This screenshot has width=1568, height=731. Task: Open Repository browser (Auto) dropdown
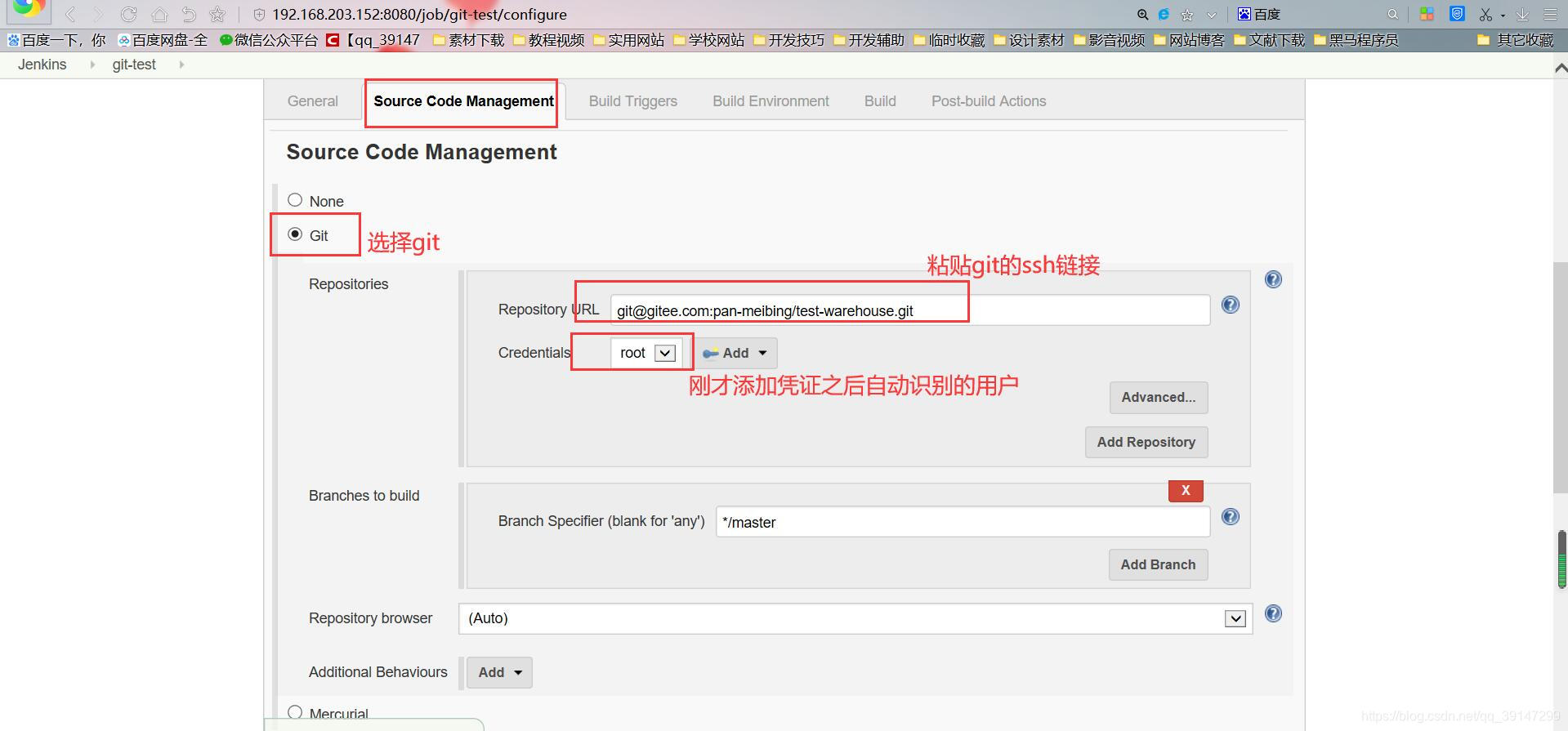[x=855, y=618]
